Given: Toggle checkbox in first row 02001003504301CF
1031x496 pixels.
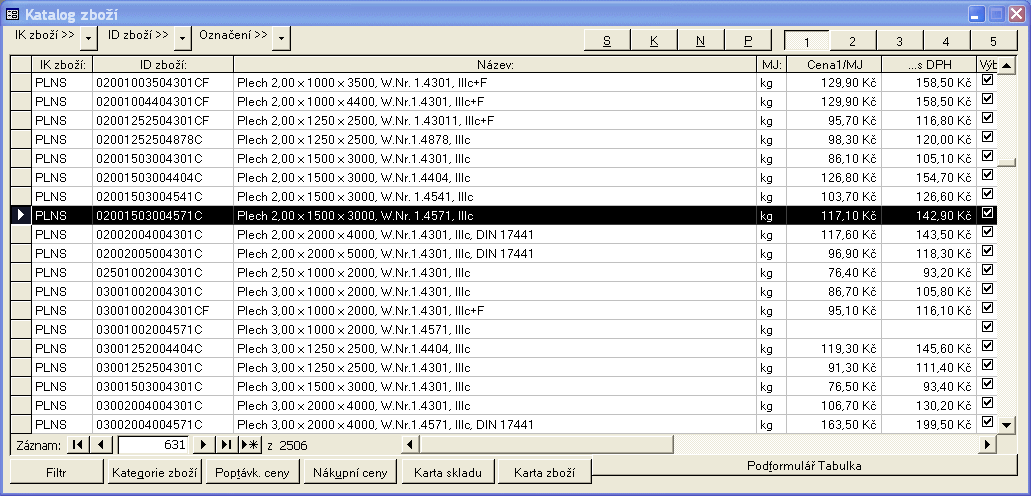Looking at the screenshot, I should pyautogui.click(x=988, y=81).
